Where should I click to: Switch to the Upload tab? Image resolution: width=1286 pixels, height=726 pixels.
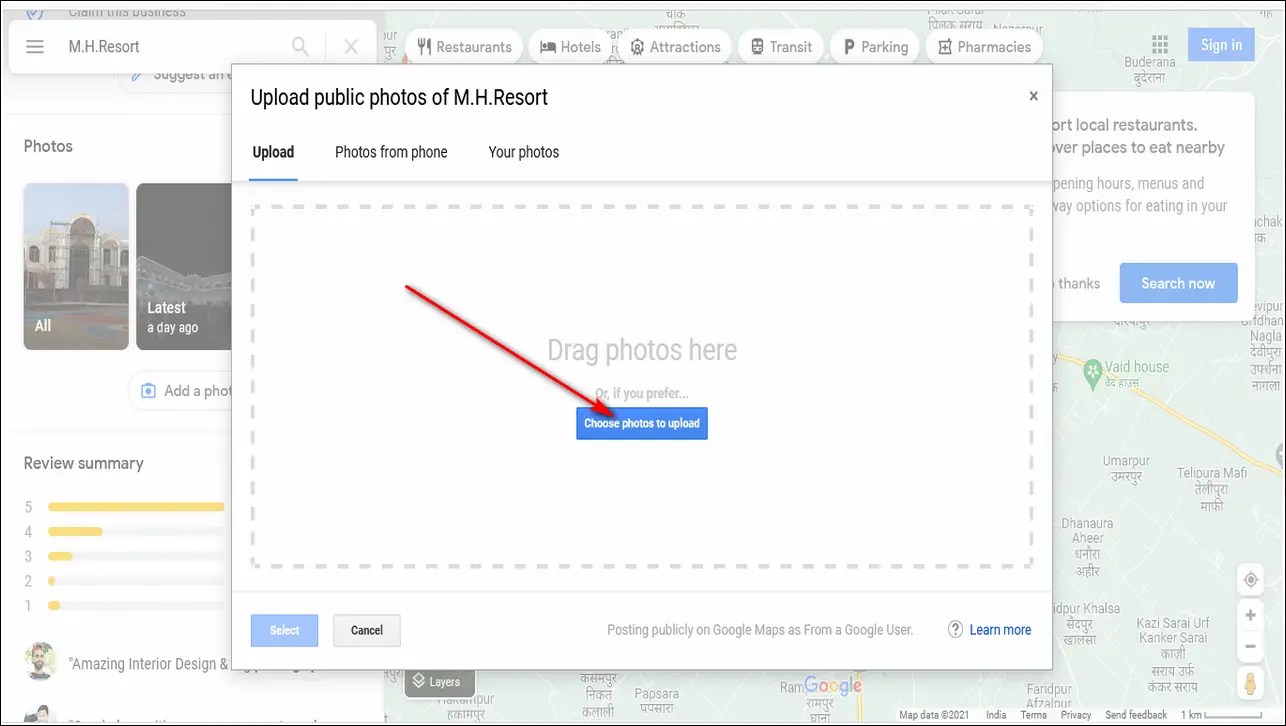pyautogui.click(x=273, y=153)
